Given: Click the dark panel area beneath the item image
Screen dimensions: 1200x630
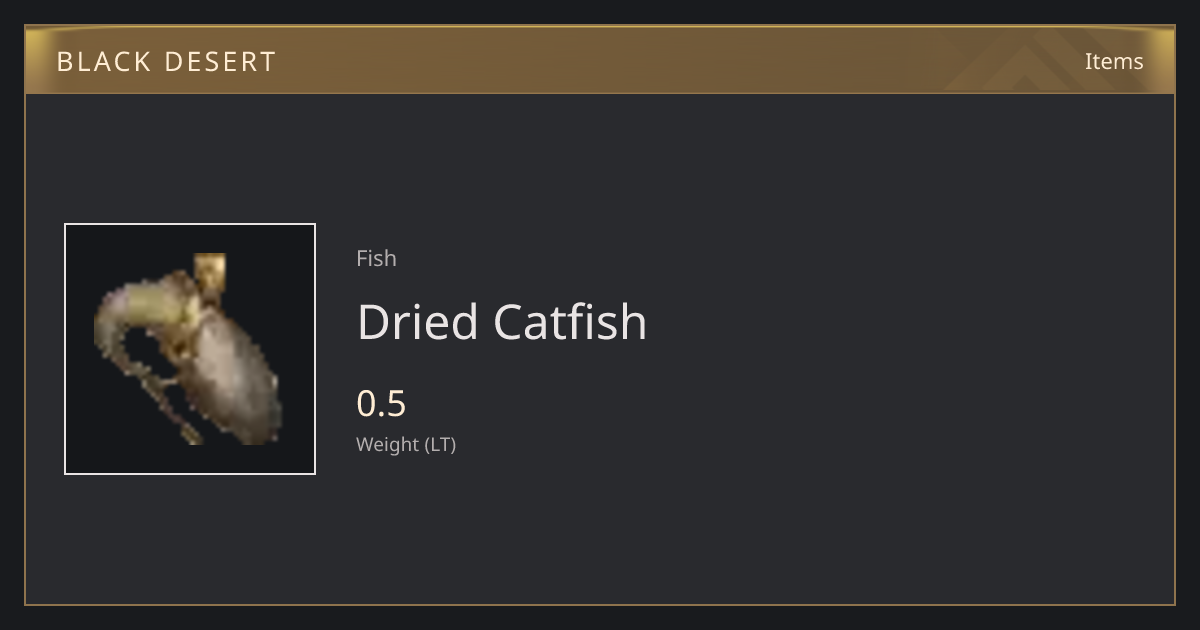Looking at the screenshot, I should (190, 538).
